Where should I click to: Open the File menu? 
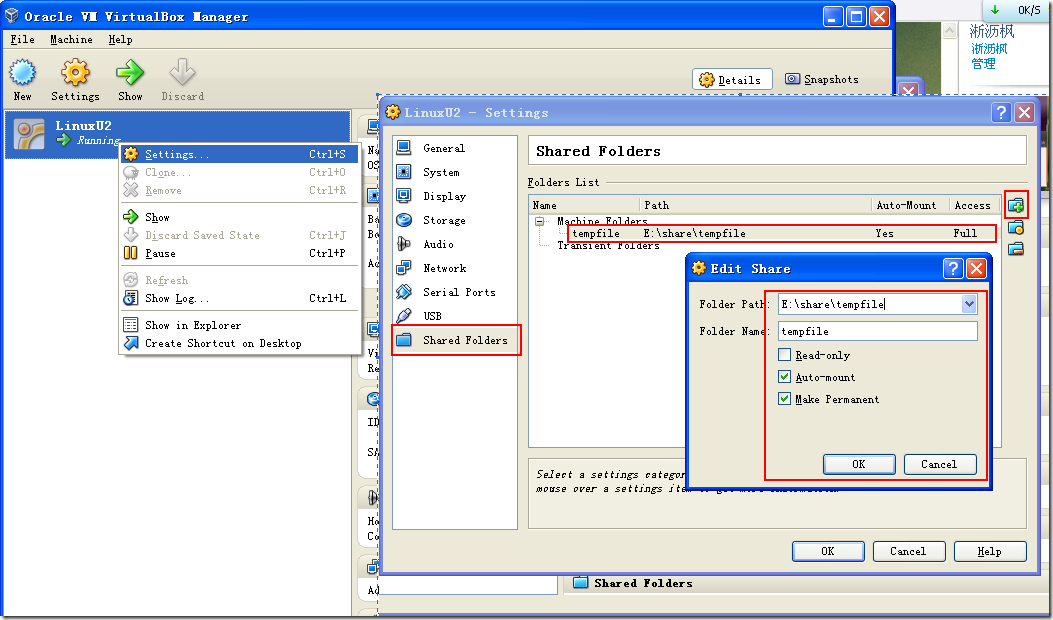(22, 40)
